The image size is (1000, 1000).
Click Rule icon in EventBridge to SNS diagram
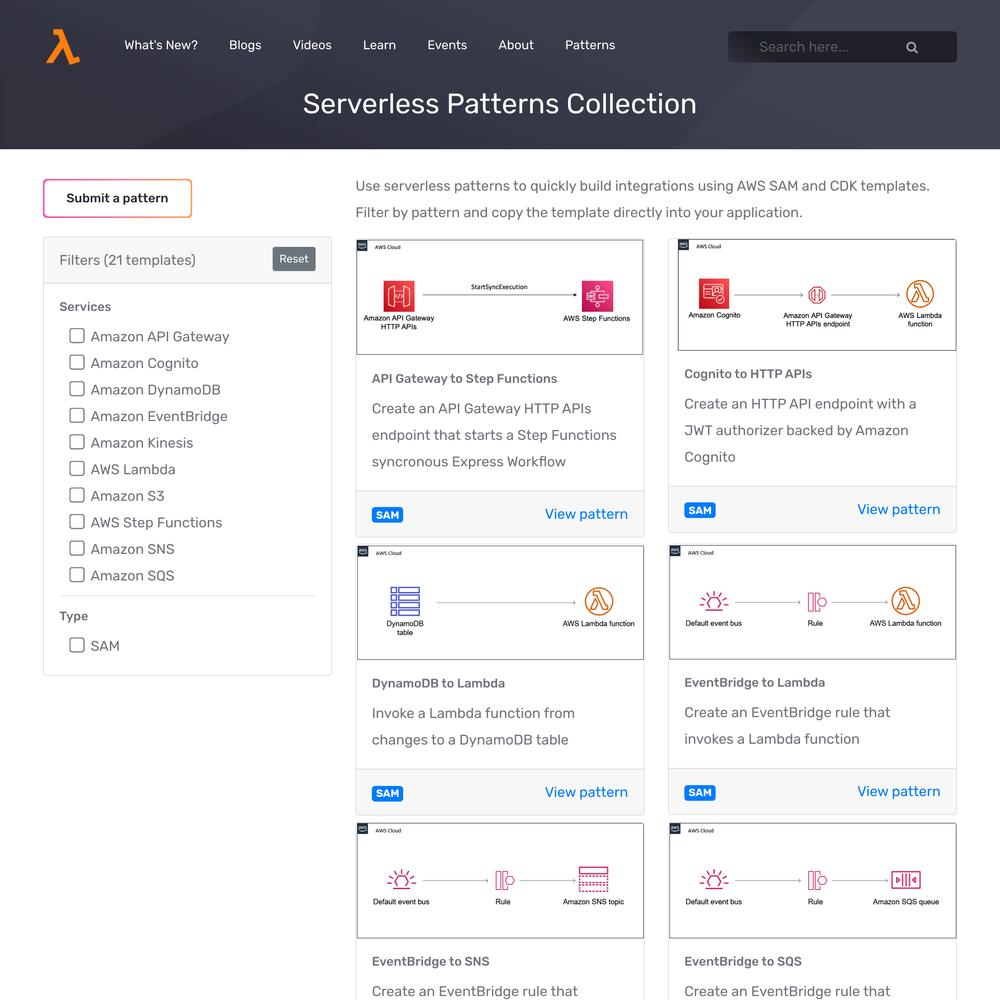click(x=504, y=880)
